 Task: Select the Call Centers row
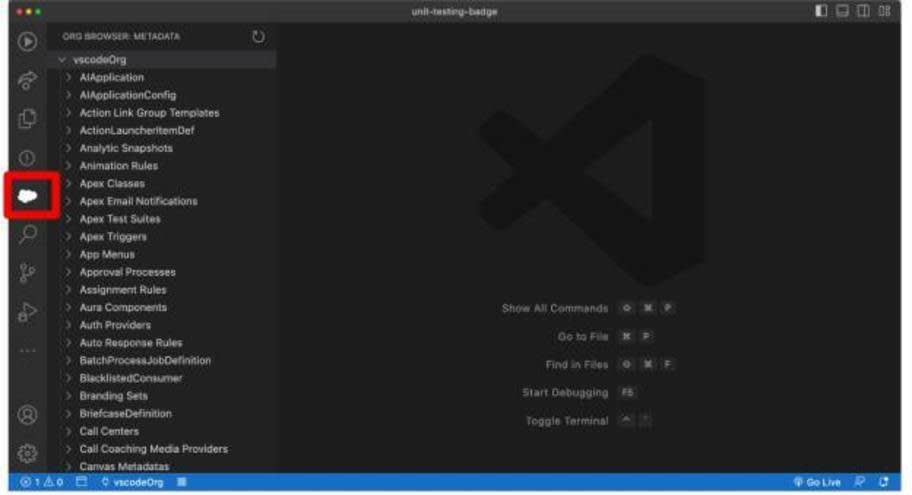162,431
